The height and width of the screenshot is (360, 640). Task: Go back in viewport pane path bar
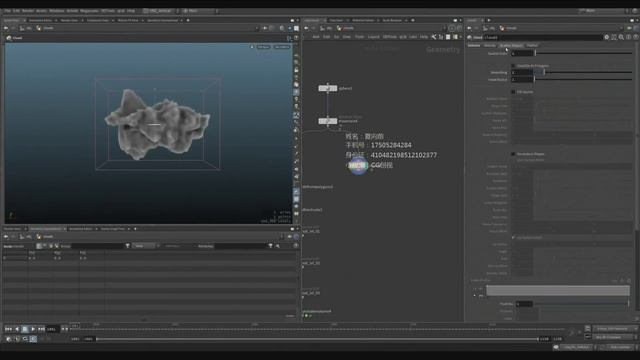pyautogui.click(x=6, y=28)
